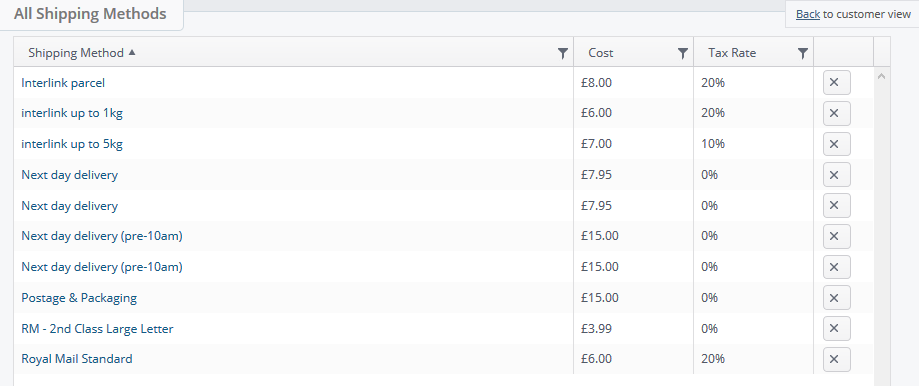This screenshot has width=919, height=386.
Task: Open the Shipping Method column filter
Action: pos(563,53)
